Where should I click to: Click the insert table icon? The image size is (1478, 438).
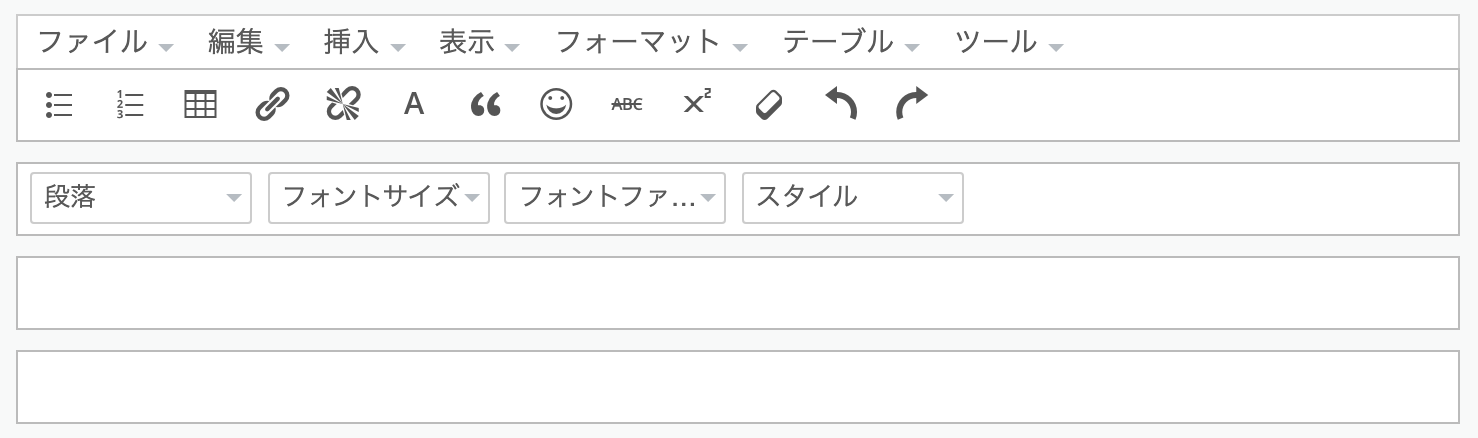click(x=201, y=104)
